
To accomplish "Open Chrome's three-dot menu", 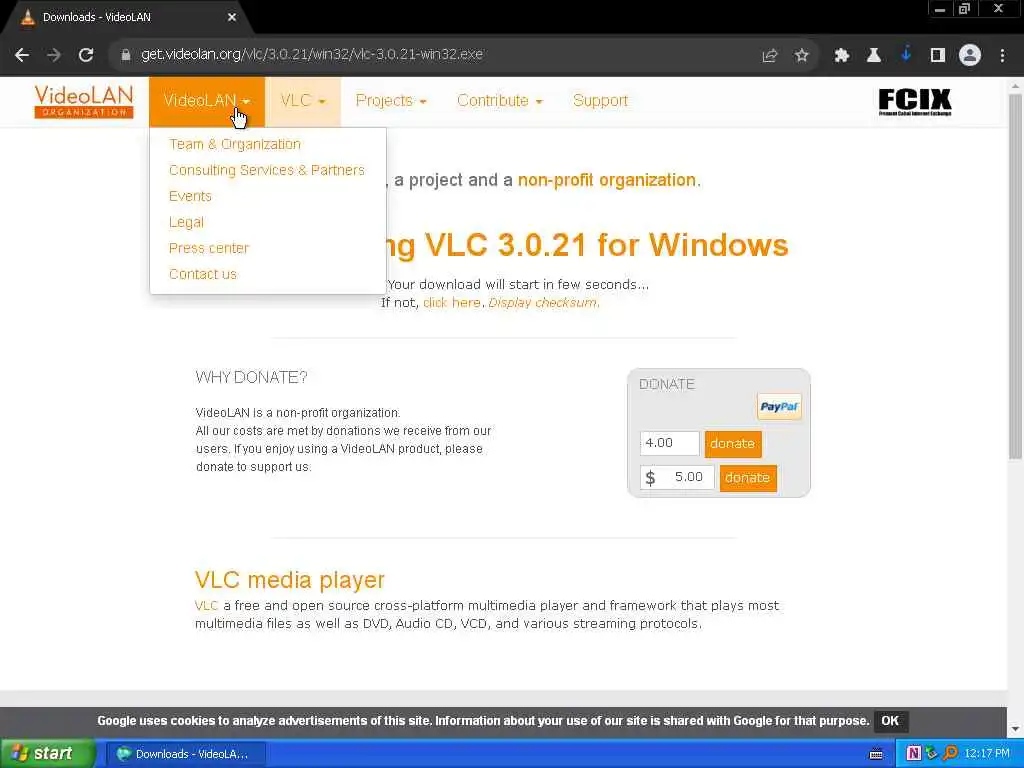I will pyautogui.click(x=1002, y=56).
